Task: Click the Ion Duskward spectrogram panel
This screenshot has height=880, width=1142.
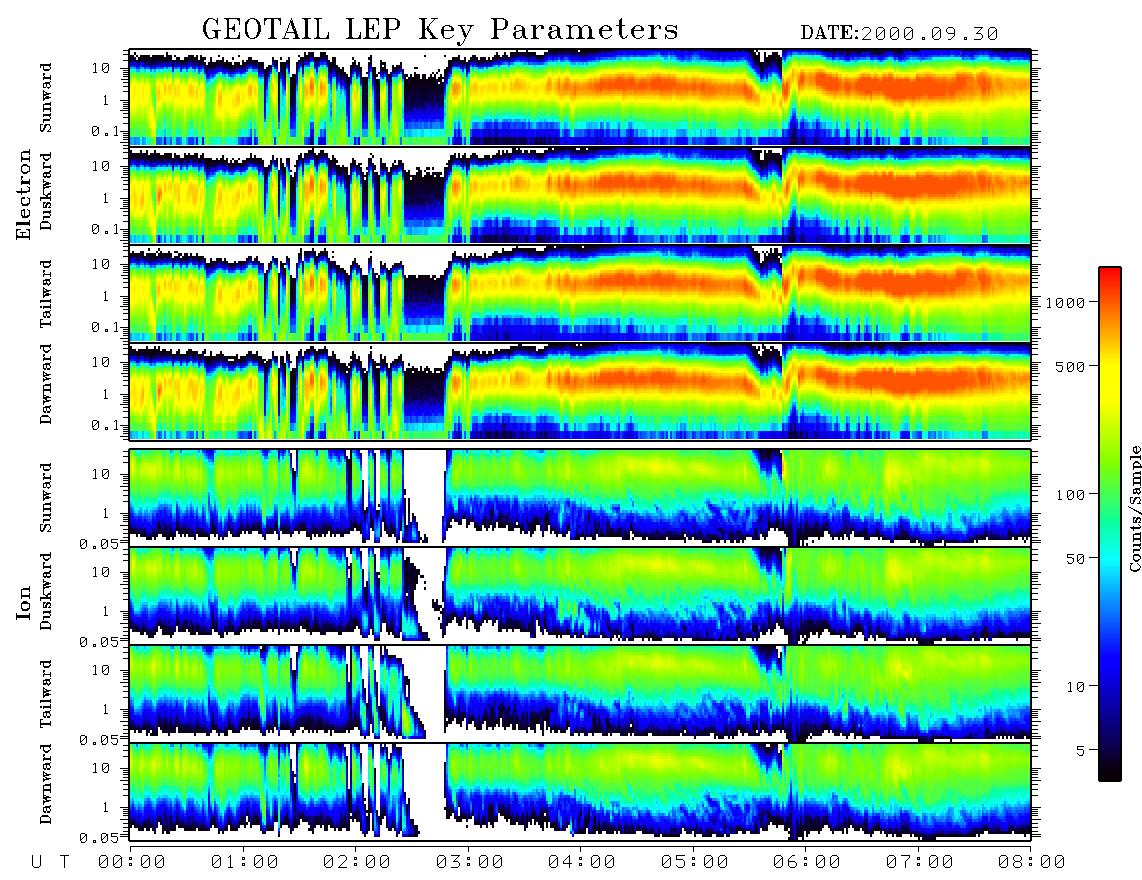Action: [580, 595]
